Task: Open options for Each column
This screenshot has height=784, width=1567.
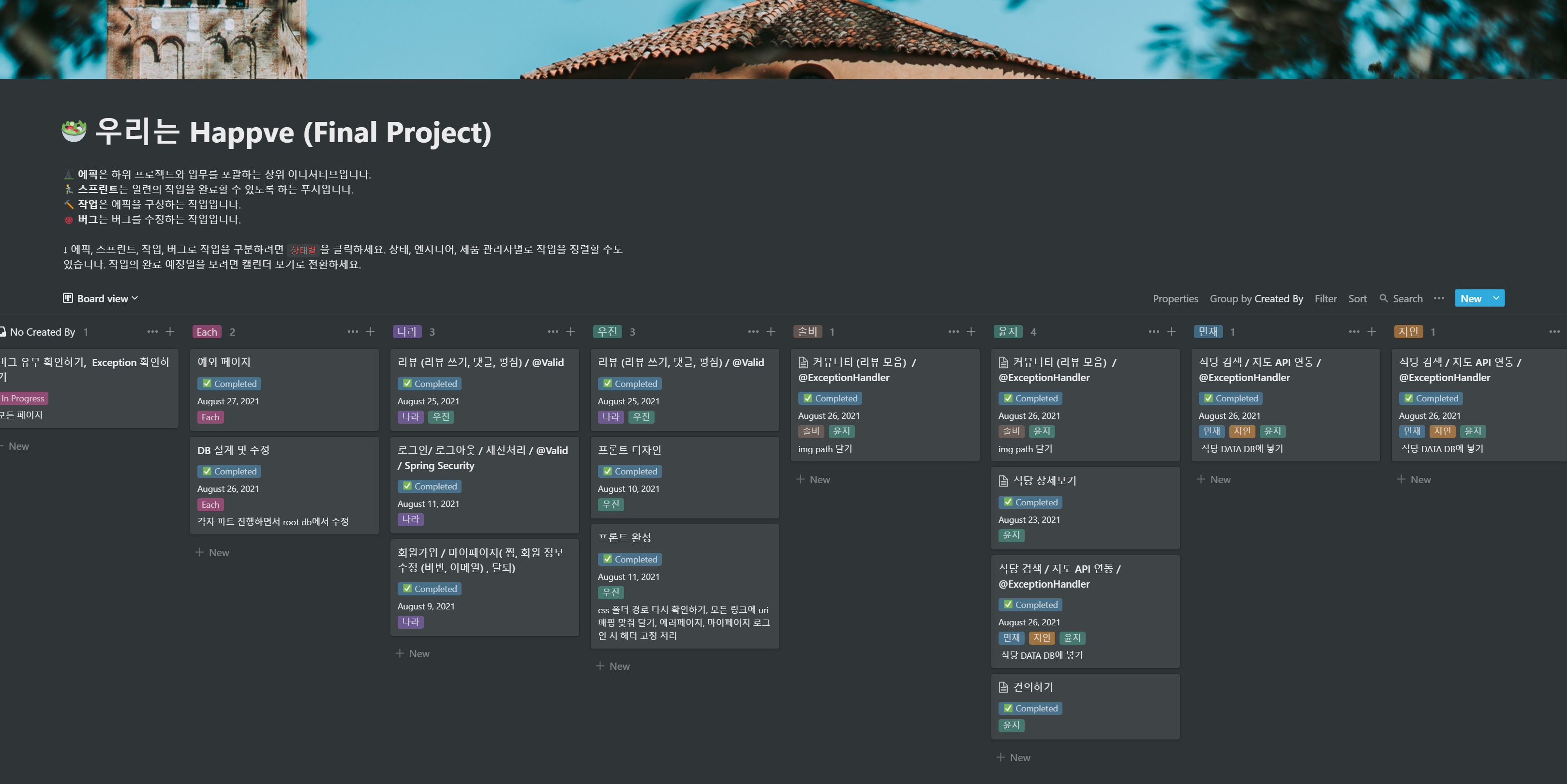Action: pyautogui.click(x=352, y=331)
